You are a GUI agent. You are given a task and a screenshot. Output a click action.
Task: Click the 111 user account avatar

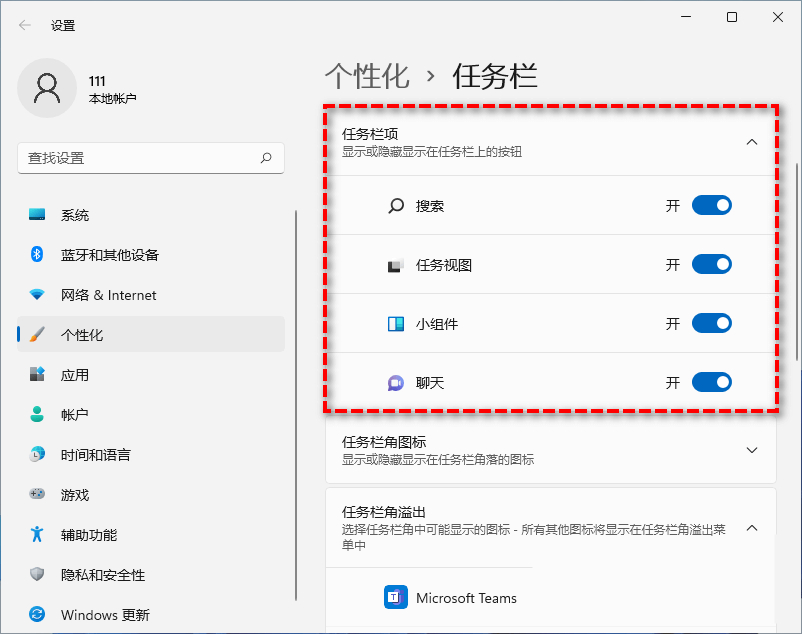(x=47, y=88)
